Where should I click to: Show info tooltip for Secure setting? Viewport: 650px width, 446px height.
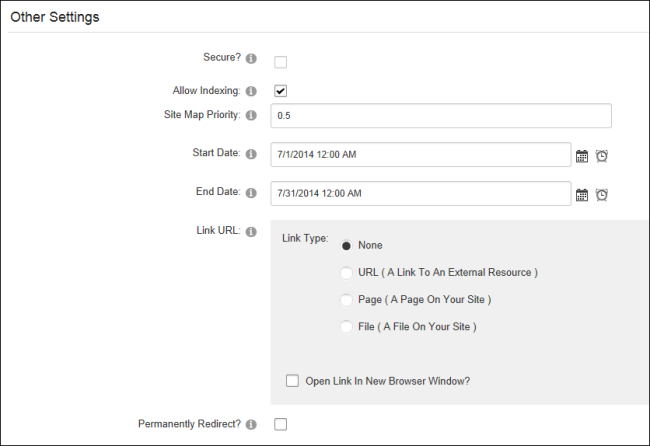[251, 58]
